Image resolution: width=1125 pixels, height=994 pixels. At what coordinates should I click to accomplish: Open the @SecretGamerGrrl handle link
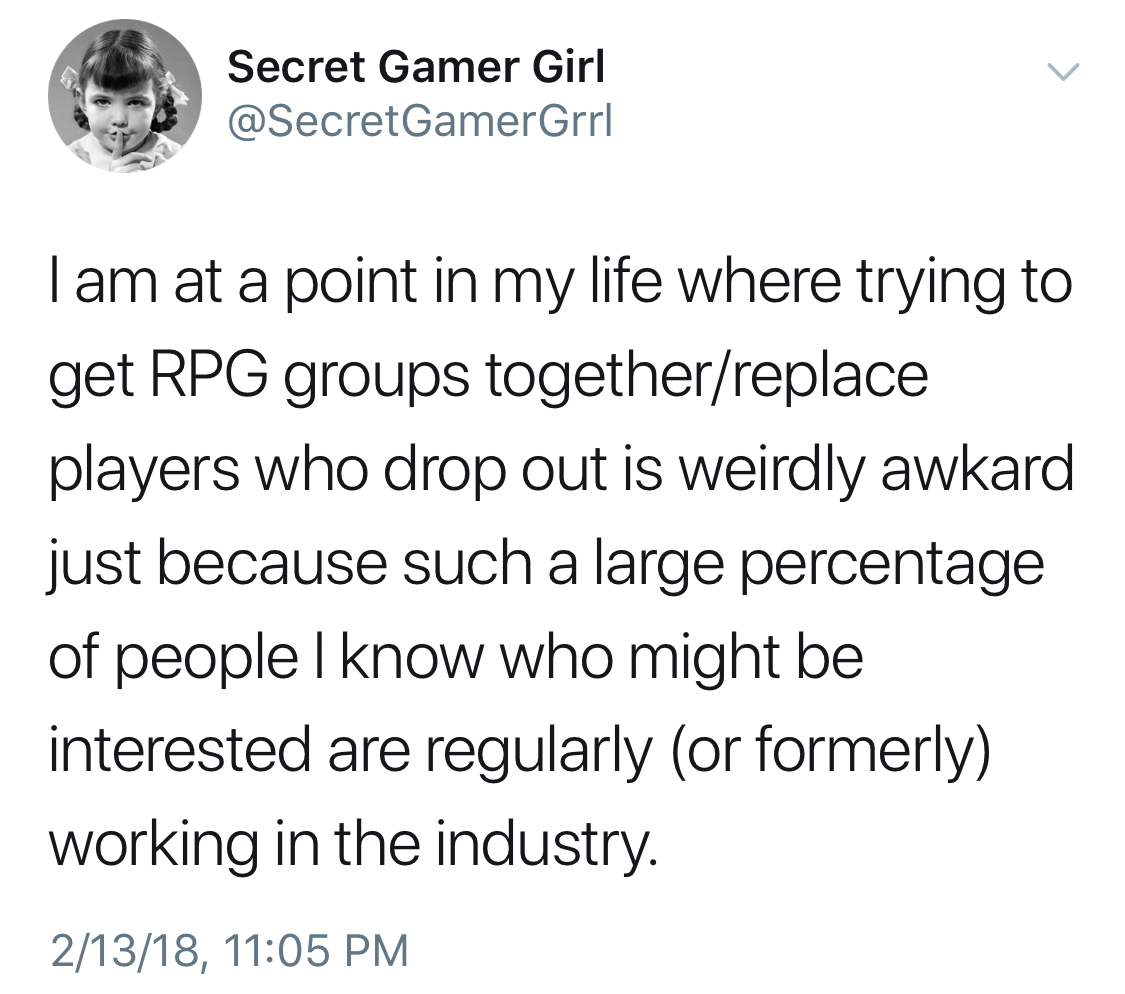[420, 121]
